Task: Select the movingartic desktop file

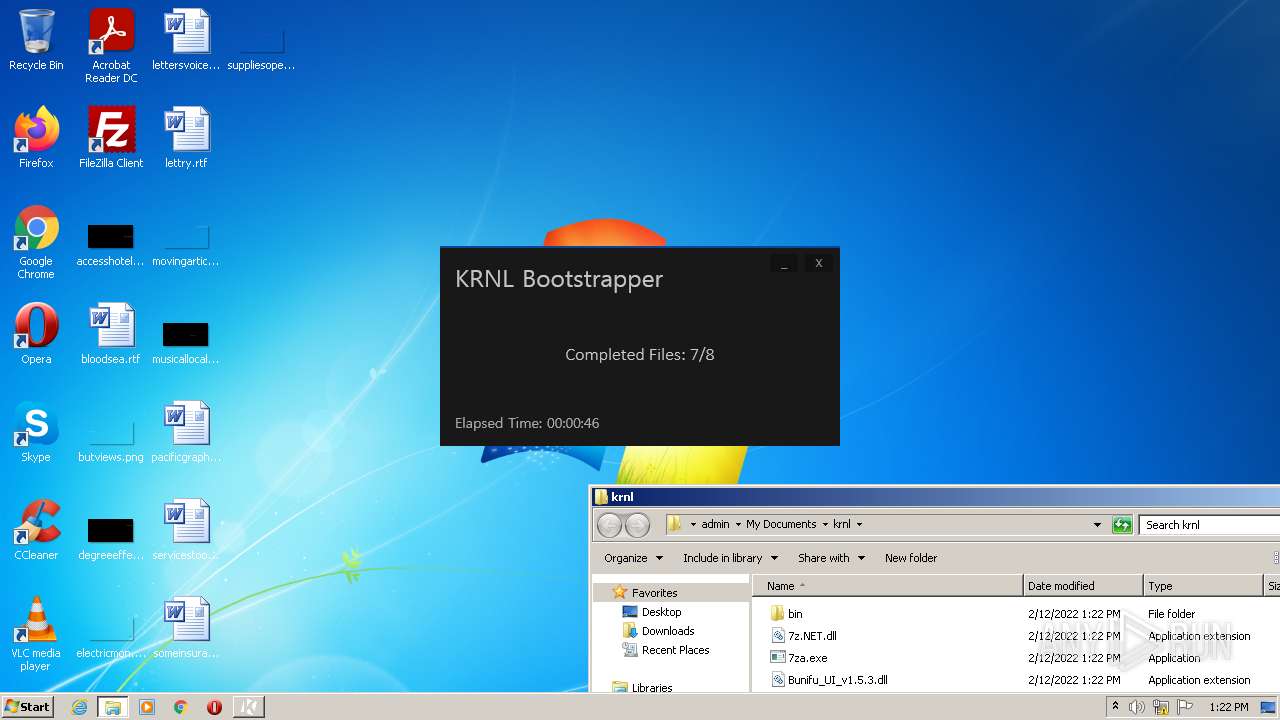Action: coord(186,246)
